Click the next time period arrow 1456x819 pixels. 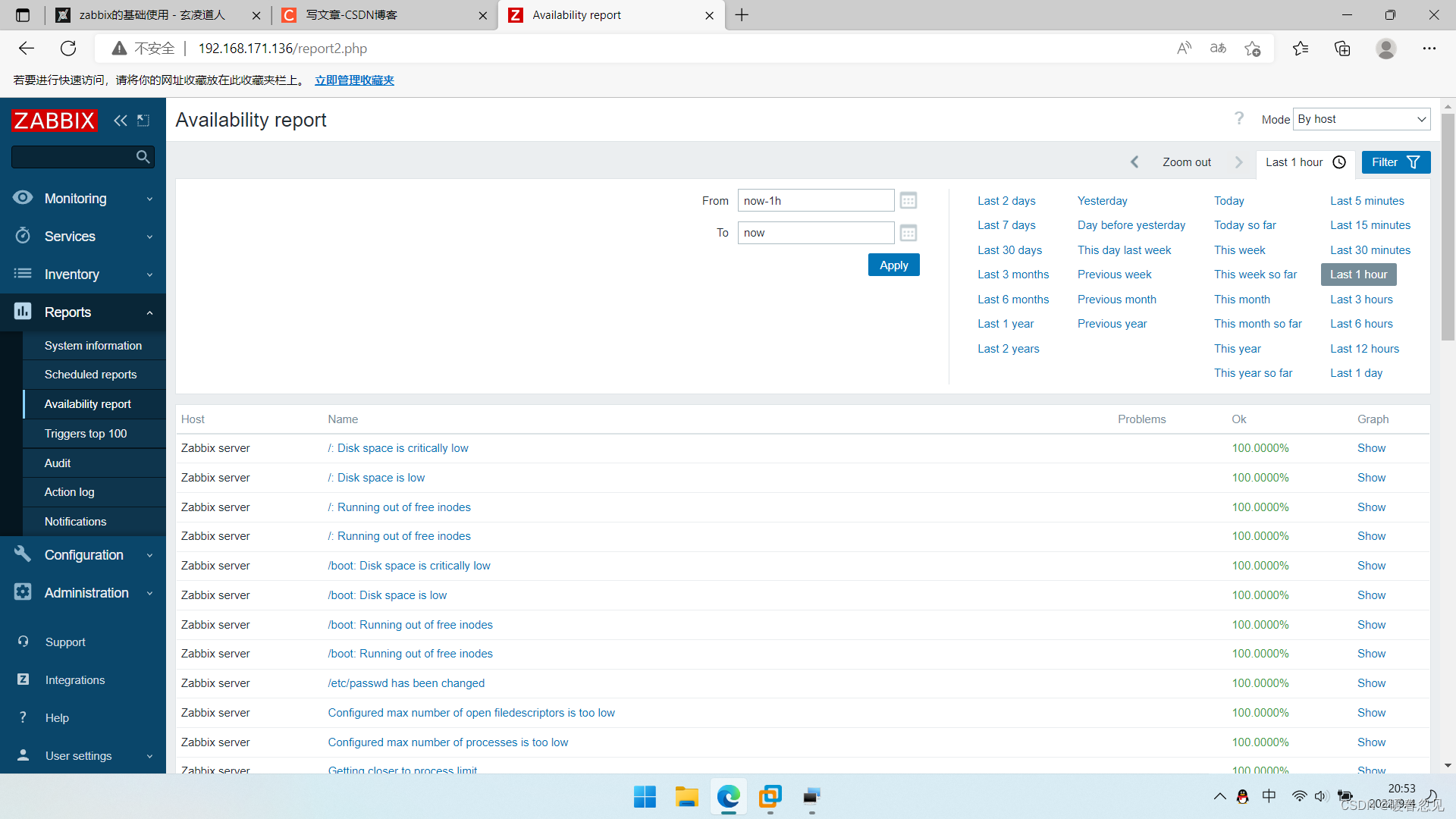(x=1239, y=162)
